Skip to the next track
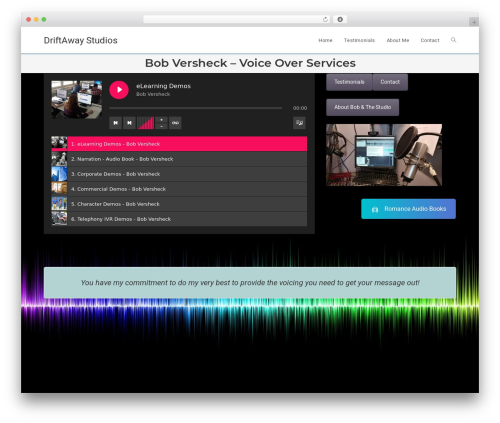Viewport: 500px width, 423px height. point(129,123)
